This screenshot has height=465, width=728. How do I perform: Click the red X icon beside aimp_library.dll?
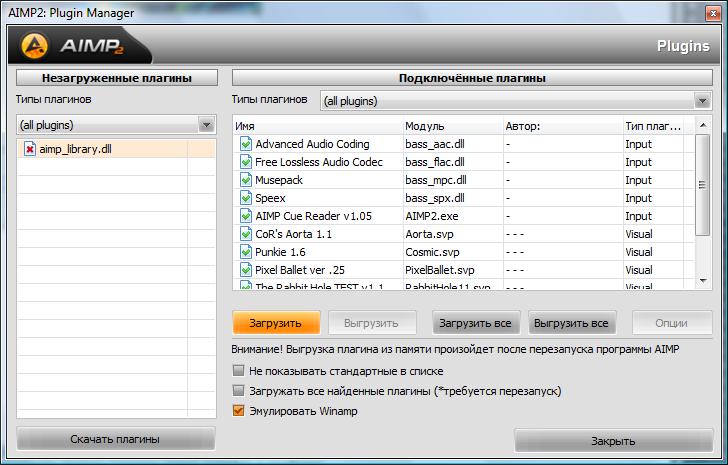click(x=29, y=149)
